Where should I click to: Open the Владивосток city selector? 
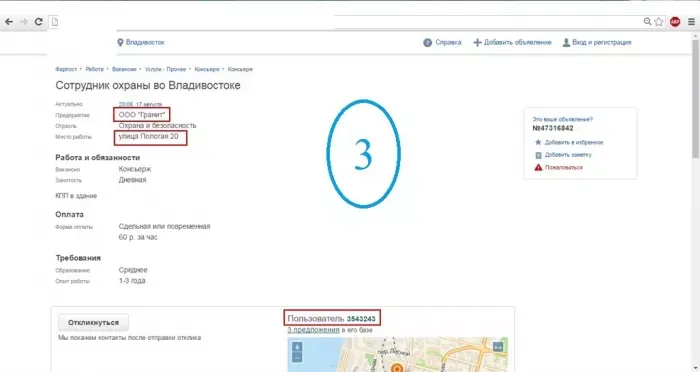pyautogui.click(x=145, y=42)
